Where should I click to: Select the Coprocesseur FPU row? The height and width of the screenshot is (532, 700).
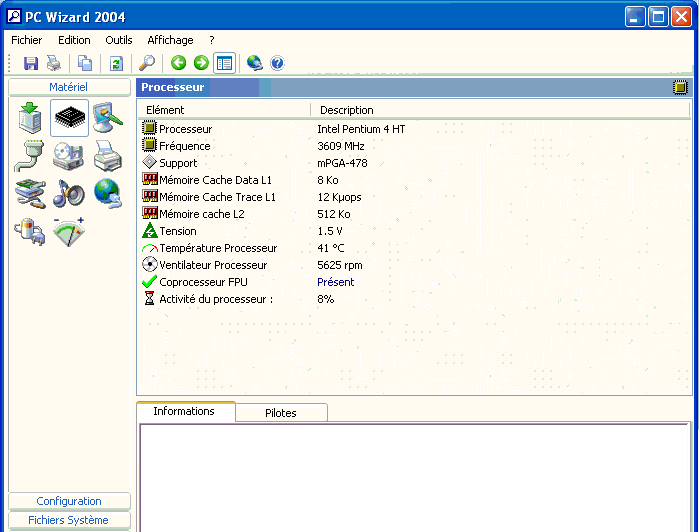(x=414, y=282)
